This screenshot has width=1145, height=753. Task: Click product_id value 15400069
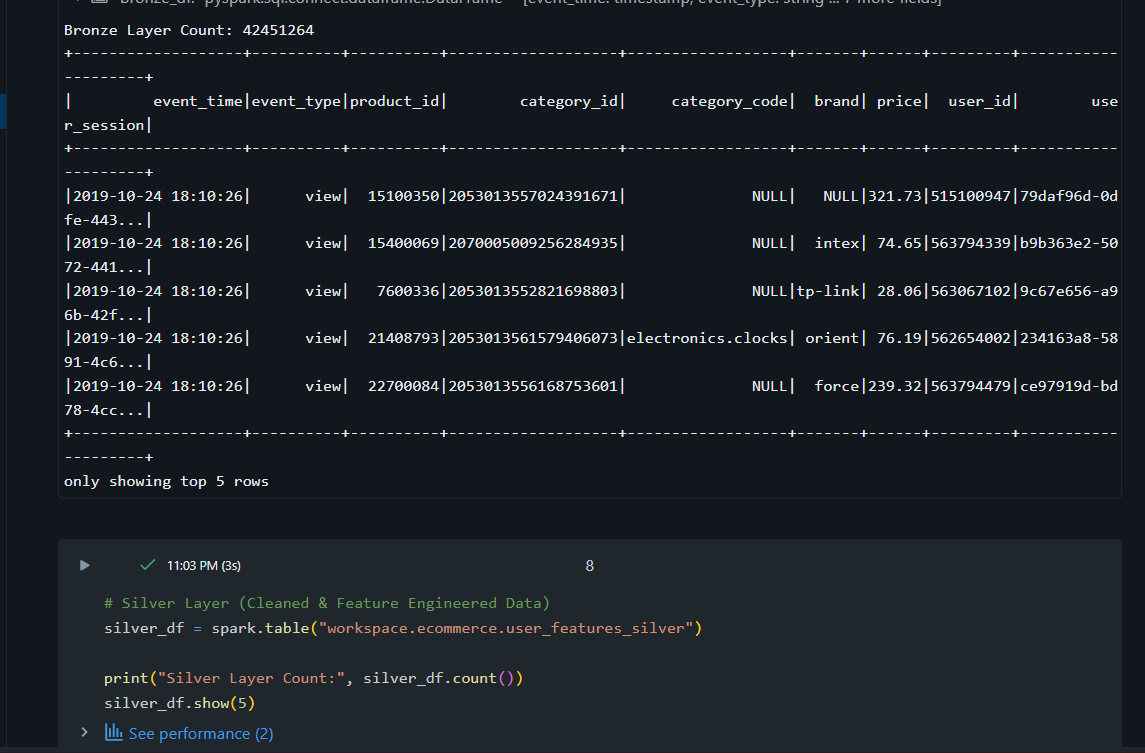click(x=403, y=243)
